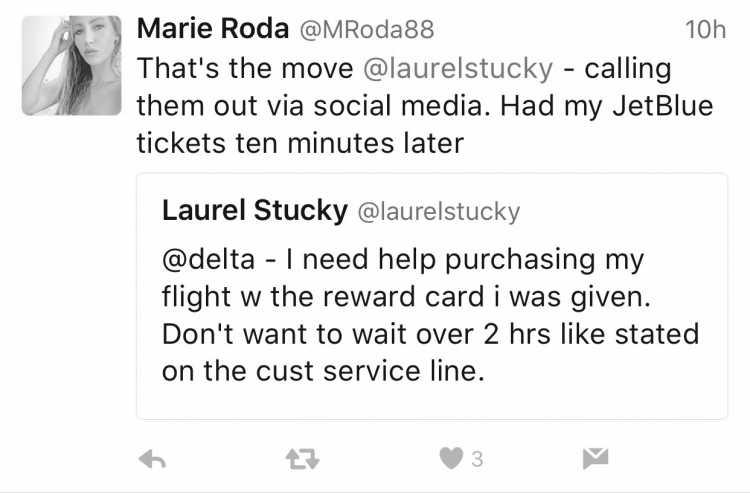Open Marie Roda's profile picture
Screen dimensions: 750x493
pos(72,66)
